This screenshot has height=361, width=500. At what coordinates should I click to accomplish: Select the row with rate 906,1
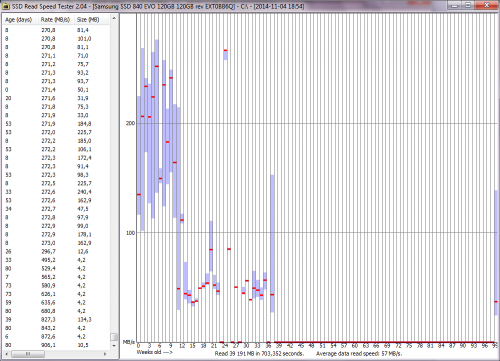click(x=56, y=345)
